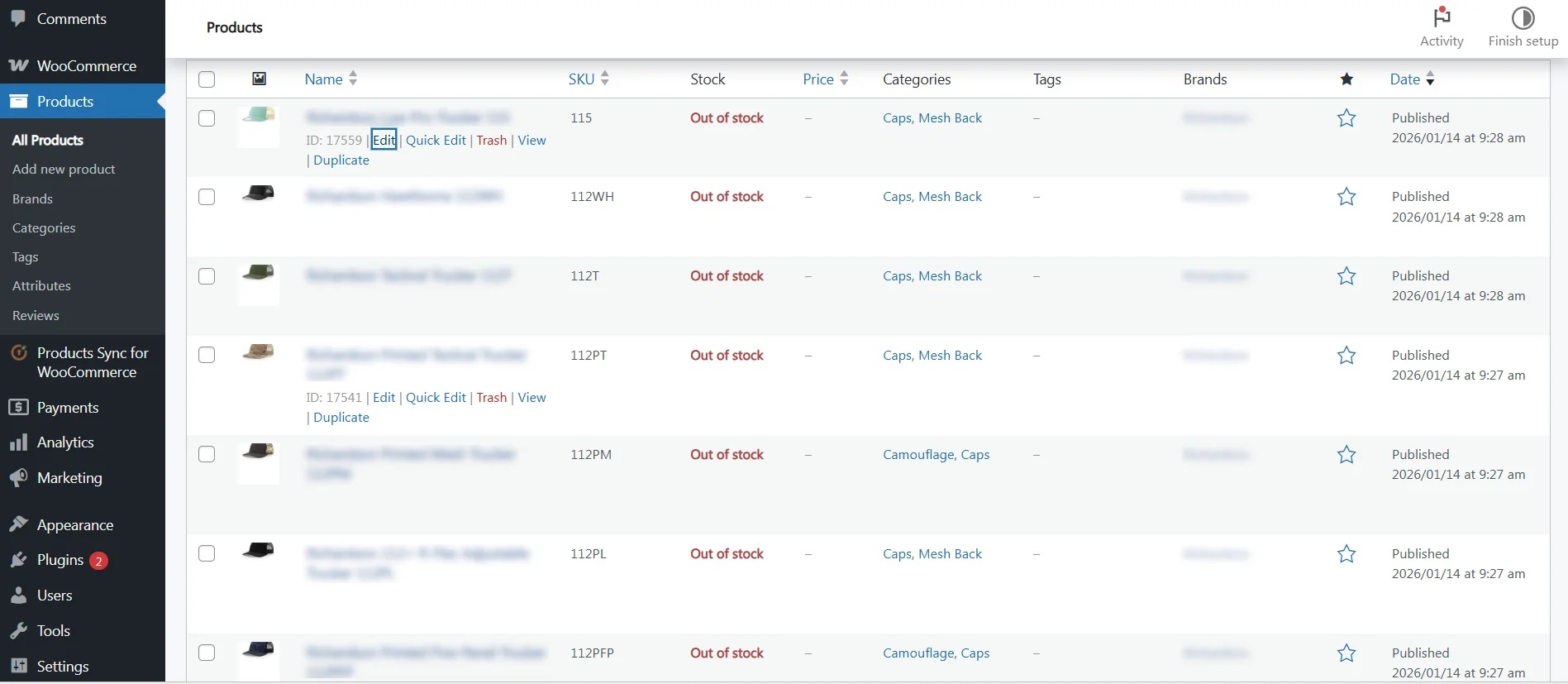1568x684 pixels.
Task: Open Add new product submenu
Action: click(x=64, y=169)
